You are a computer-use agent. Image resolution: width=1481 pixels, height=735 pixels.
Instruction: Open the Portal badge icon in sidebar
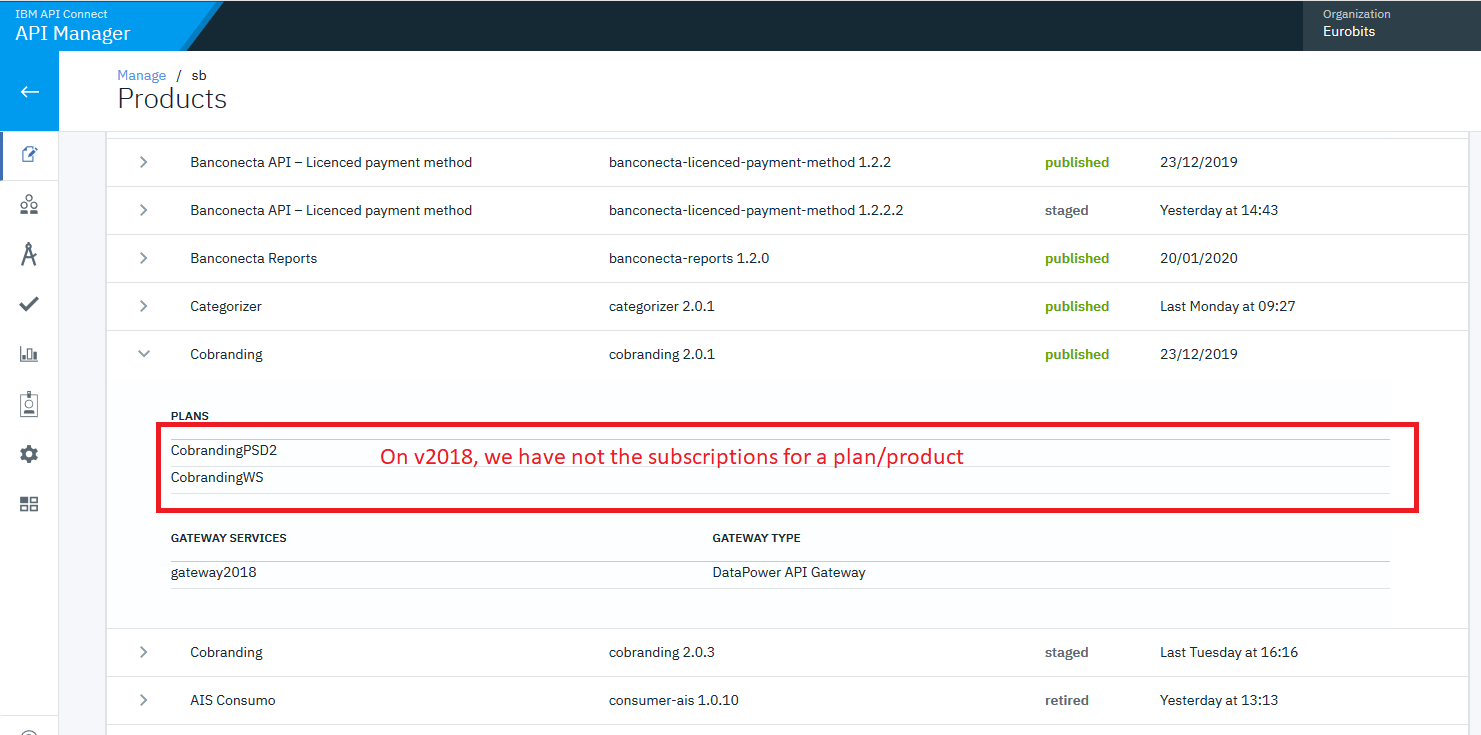point(29,404)
